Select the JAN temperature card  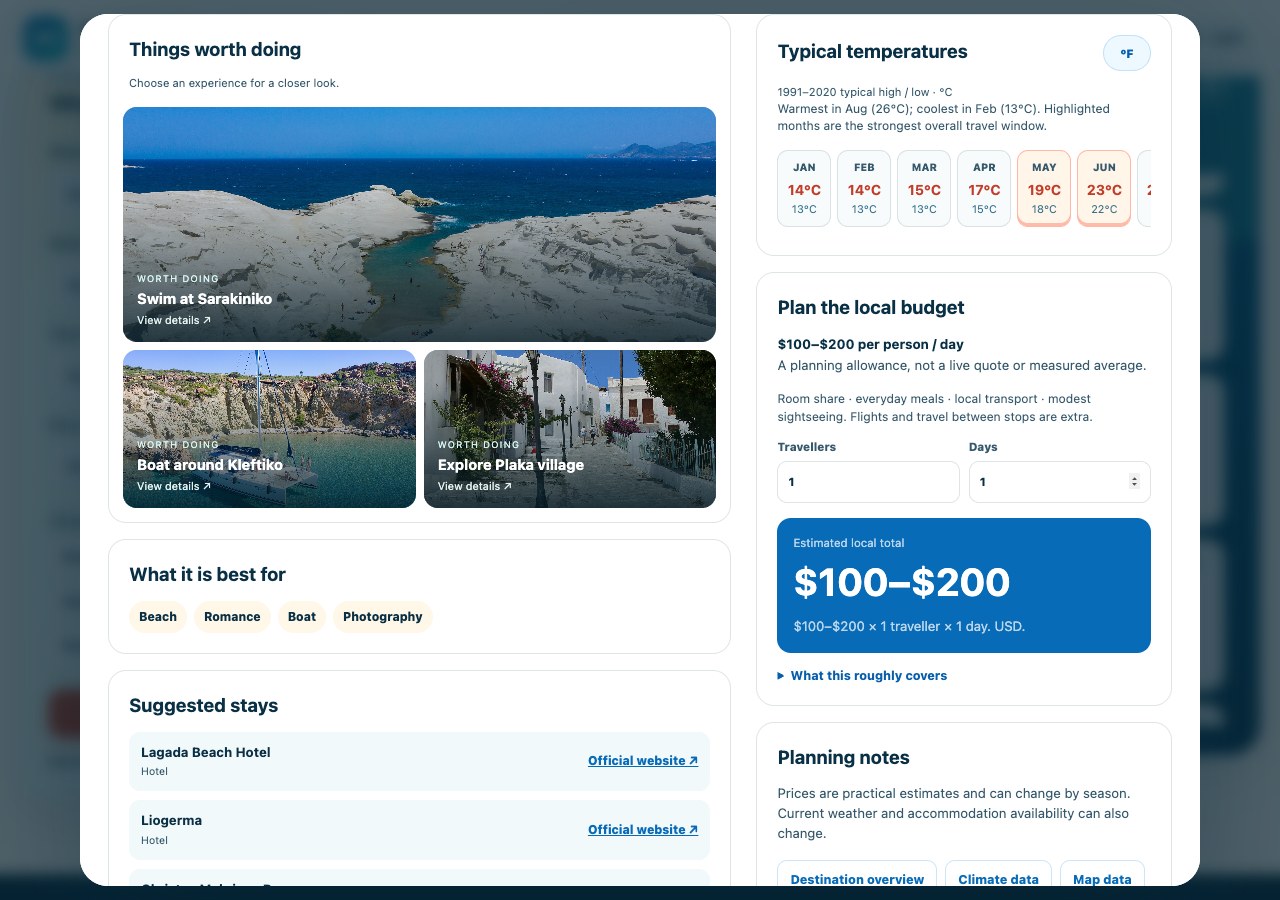[804, 189]
